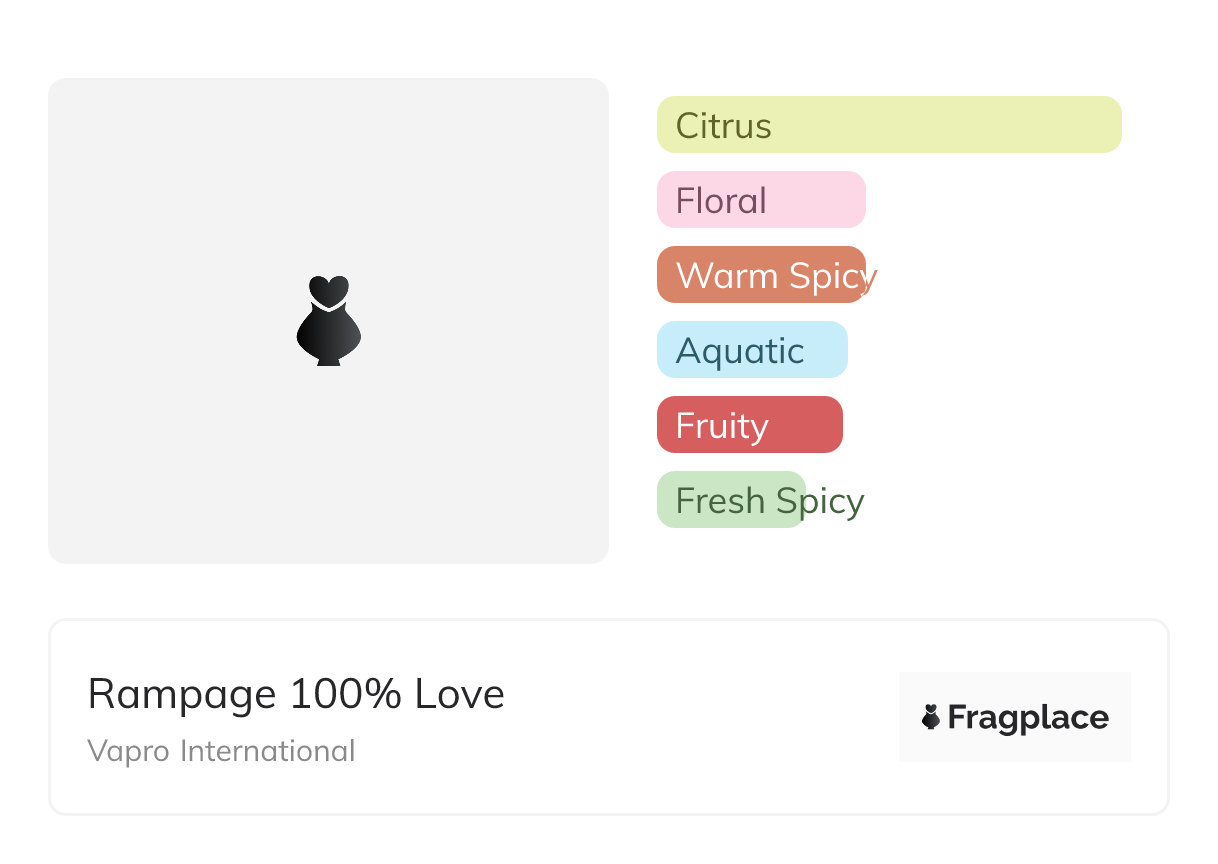Image resolution: width=1218 pixels, height=864 pixels.
Task: Click the small Fragplace bottle logo icon
Action: (931, 717)
